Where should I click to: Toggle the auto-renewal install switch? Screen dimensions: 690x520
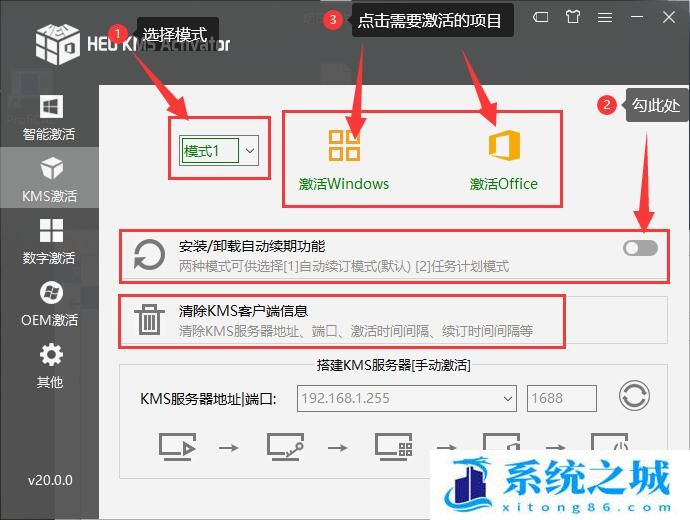[x=640, y=248]
